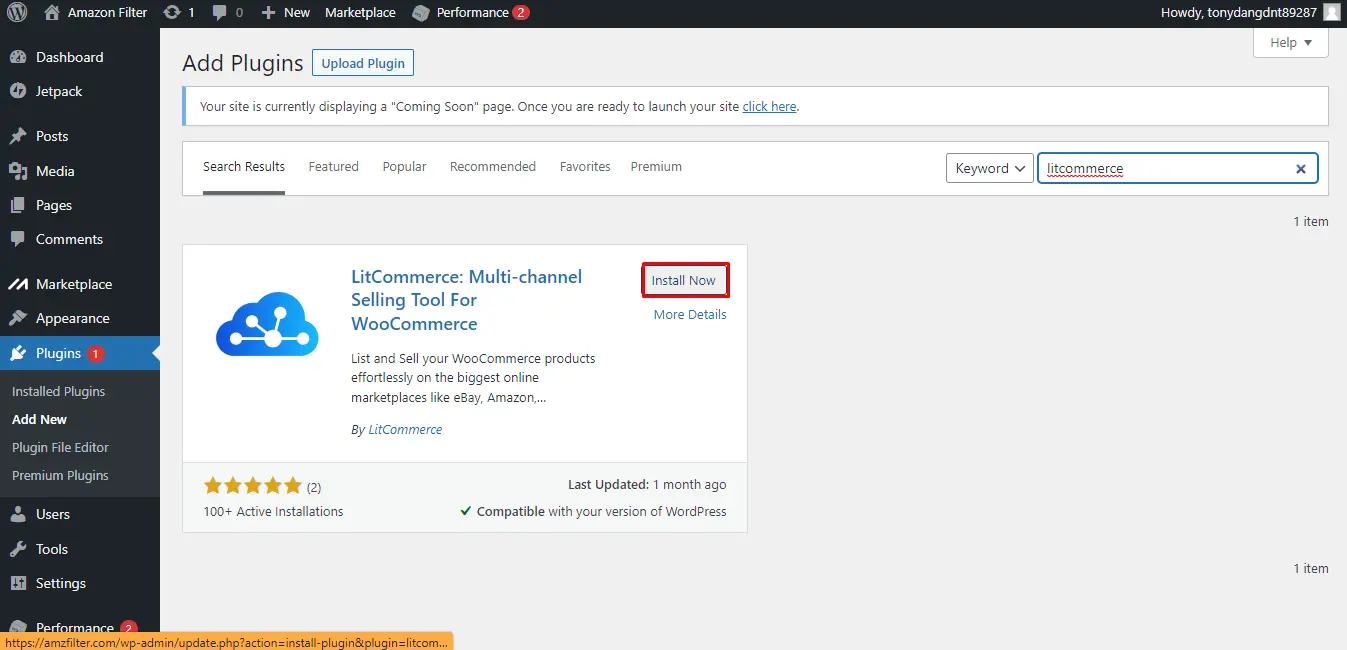1347x650 pixels.
Task: Click the plugin description paragraph
Action: click(474, 378)
